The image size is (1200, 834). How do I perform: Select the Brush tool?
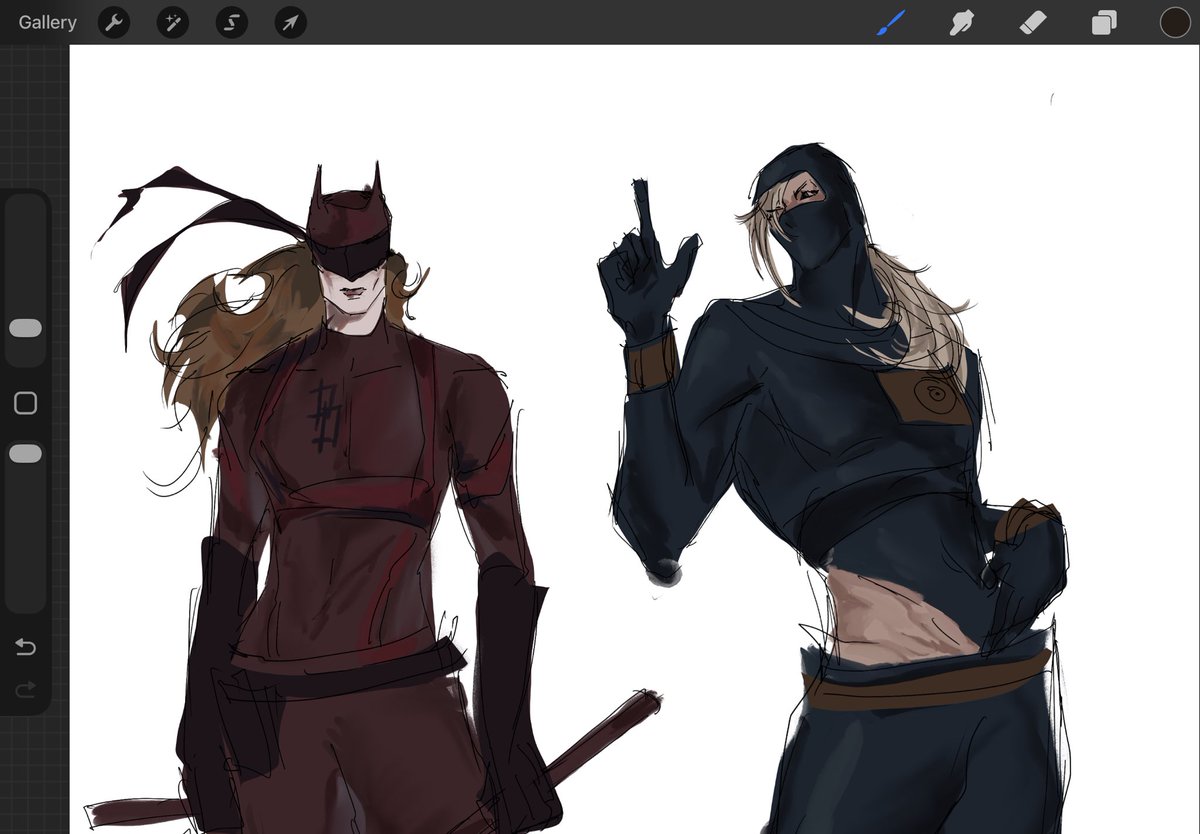click(890, 22)
